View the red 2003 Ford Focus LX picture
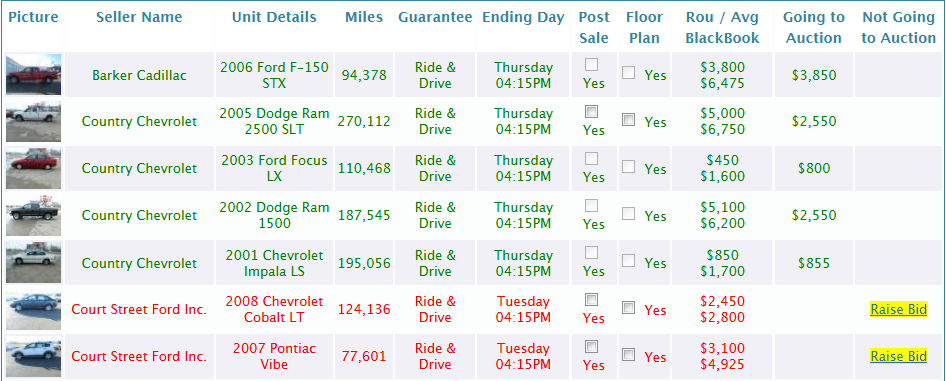This screenshot has width=946, height=381. point(34,168)
